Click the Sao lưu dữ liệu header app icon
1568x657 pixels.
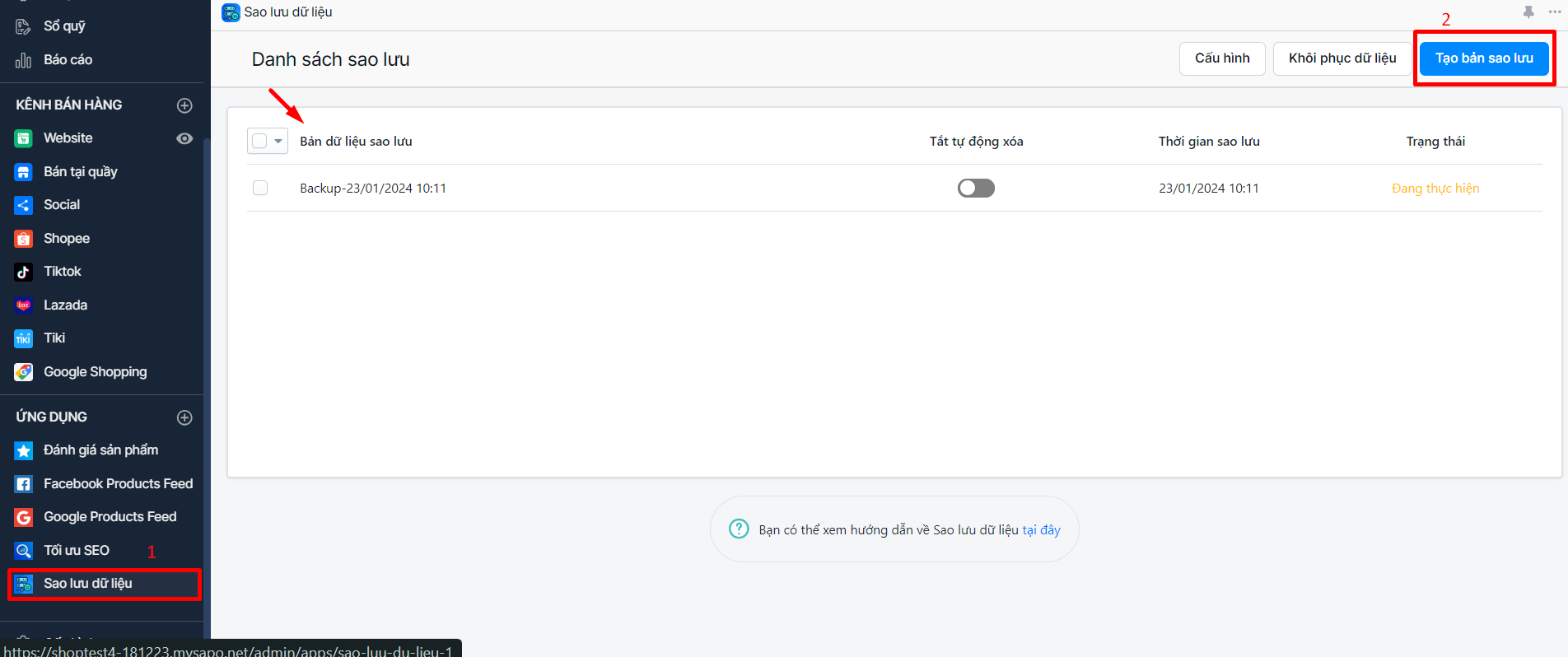pos(231,12)
